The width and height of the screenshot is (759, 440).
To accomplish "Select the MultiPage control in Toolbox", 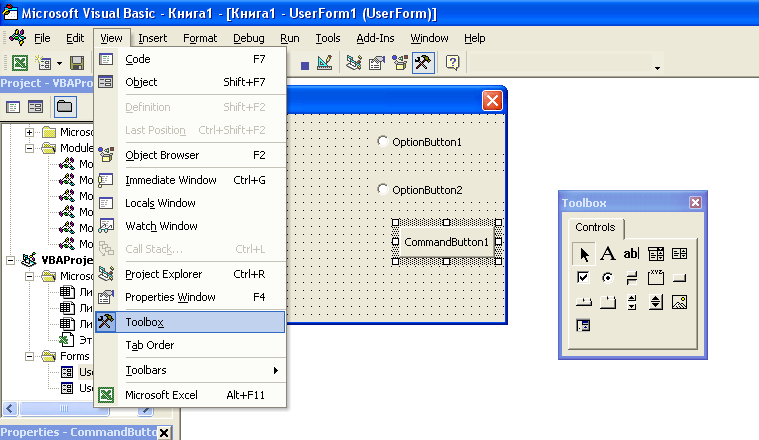I will click(x=607, y=302).
